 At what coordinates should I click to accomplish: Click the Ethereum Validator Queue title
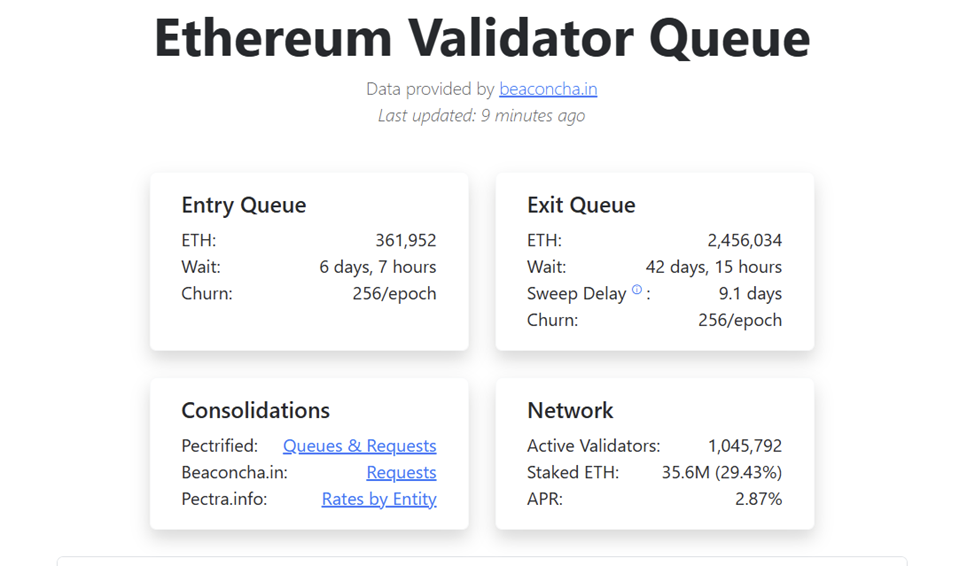tap(481, 39)
